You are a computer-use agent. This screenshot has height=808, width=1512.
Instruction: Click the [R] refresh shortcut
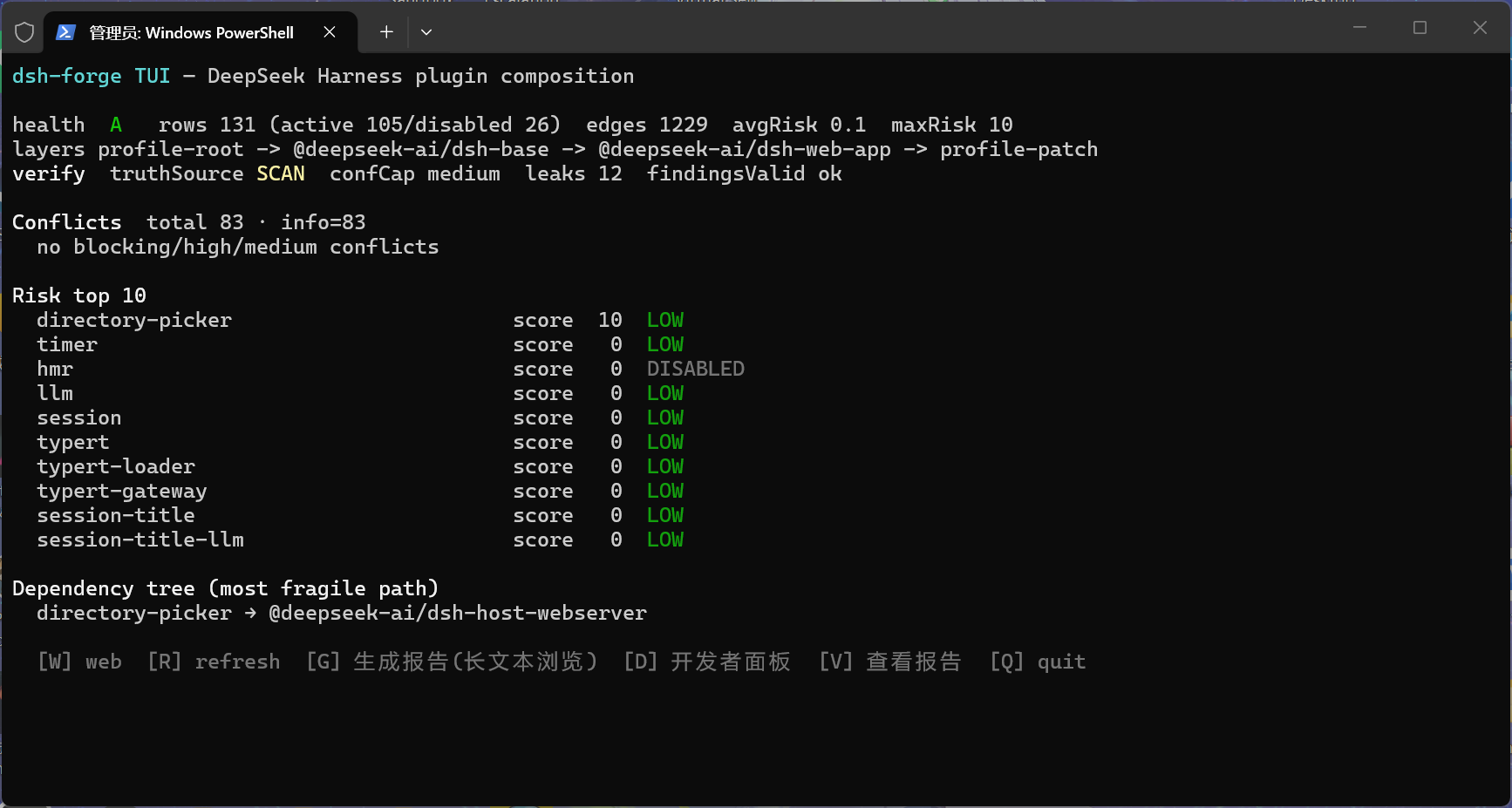[x=214, y=662]
